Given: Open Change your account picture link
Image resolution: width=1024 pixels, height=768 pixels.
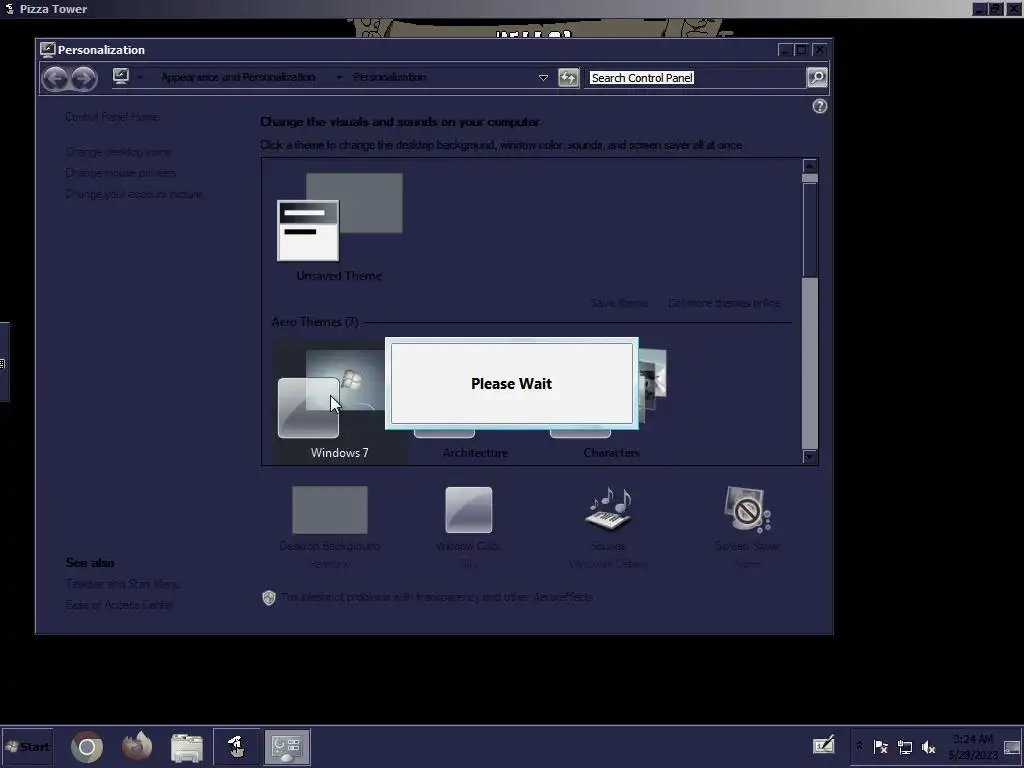Looking at the screenshot, I should coord(133,194).
